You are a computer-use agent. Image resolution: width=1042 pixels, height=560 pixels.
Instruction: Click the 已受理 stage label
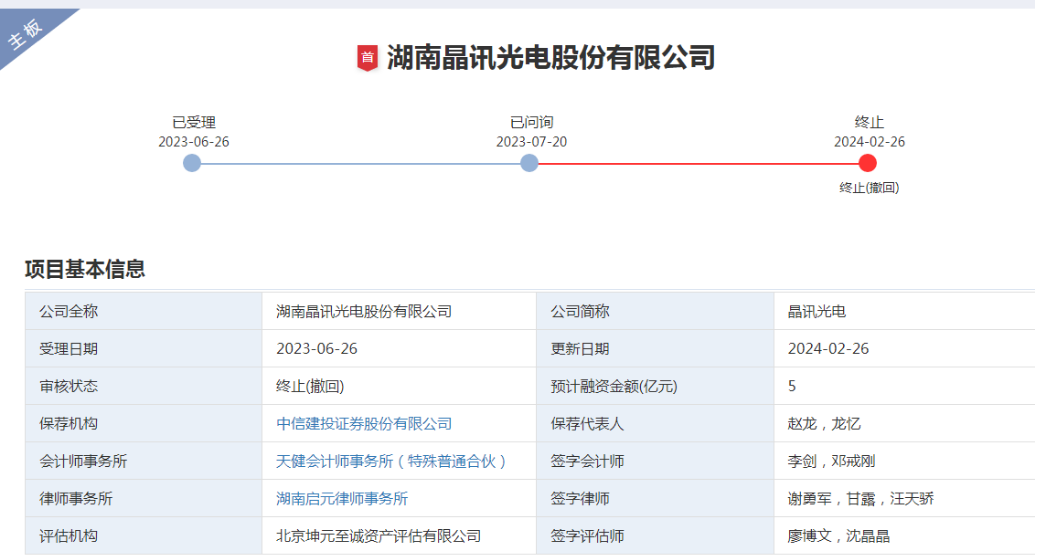(194, 122)
